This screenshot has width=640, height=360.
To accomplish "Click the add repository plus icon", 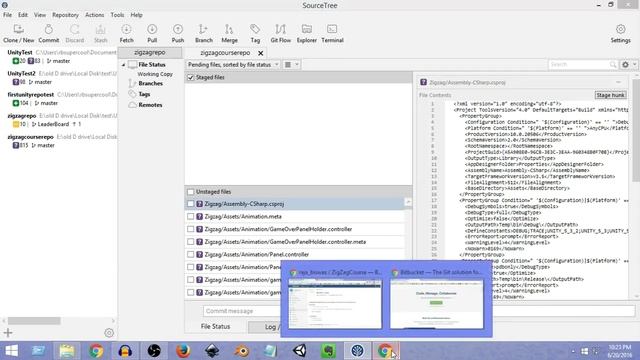I will click(8, 333).
